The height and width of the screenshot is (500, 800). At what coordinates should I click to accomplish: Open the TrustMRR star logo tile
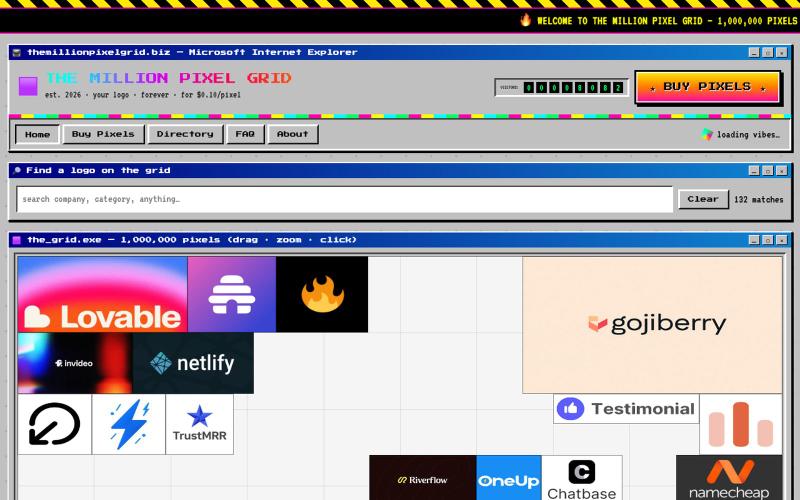[x=199, y=424]
